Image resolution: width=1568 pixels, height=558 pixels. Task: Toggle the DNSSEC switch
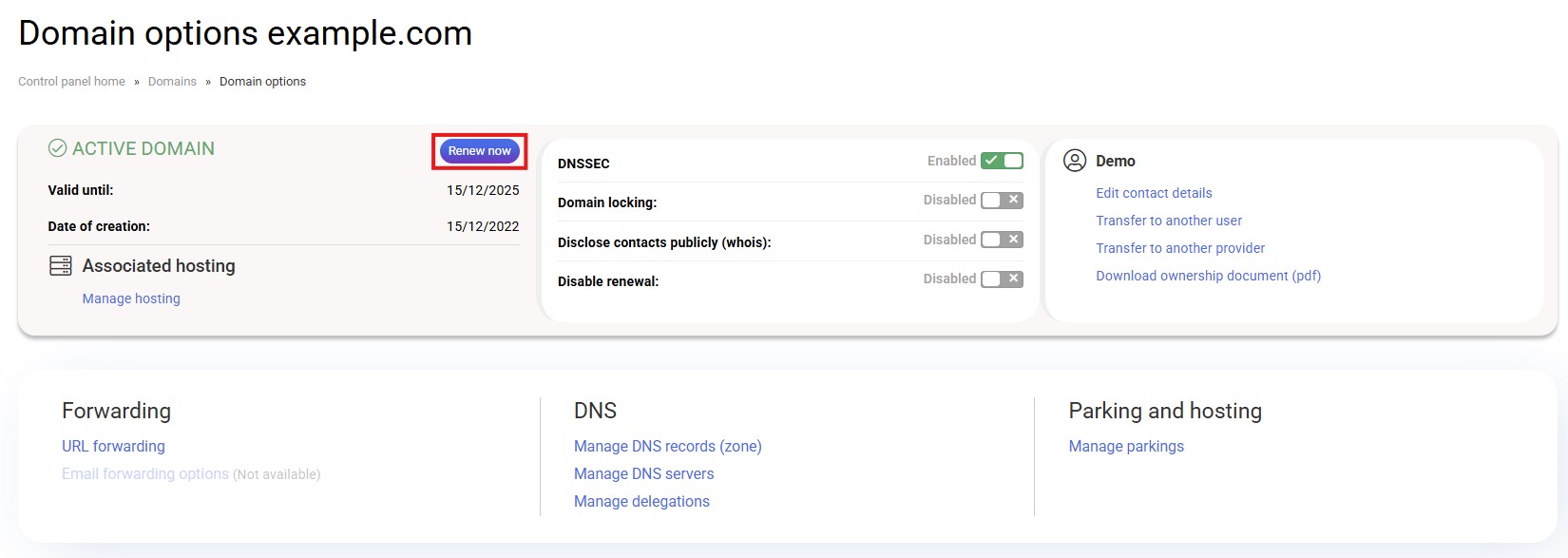[x=1002, y=161]
